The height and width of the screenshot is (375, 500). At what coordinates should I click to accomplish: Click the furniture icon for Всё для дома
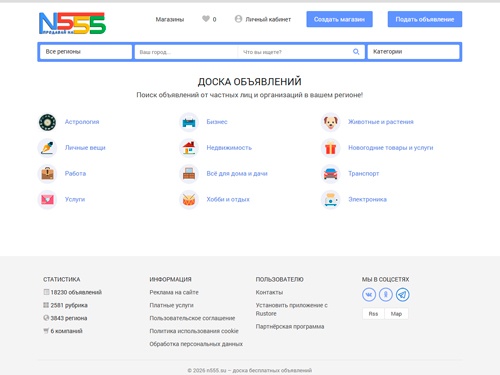pyautogui.click(x=189, y=174)
